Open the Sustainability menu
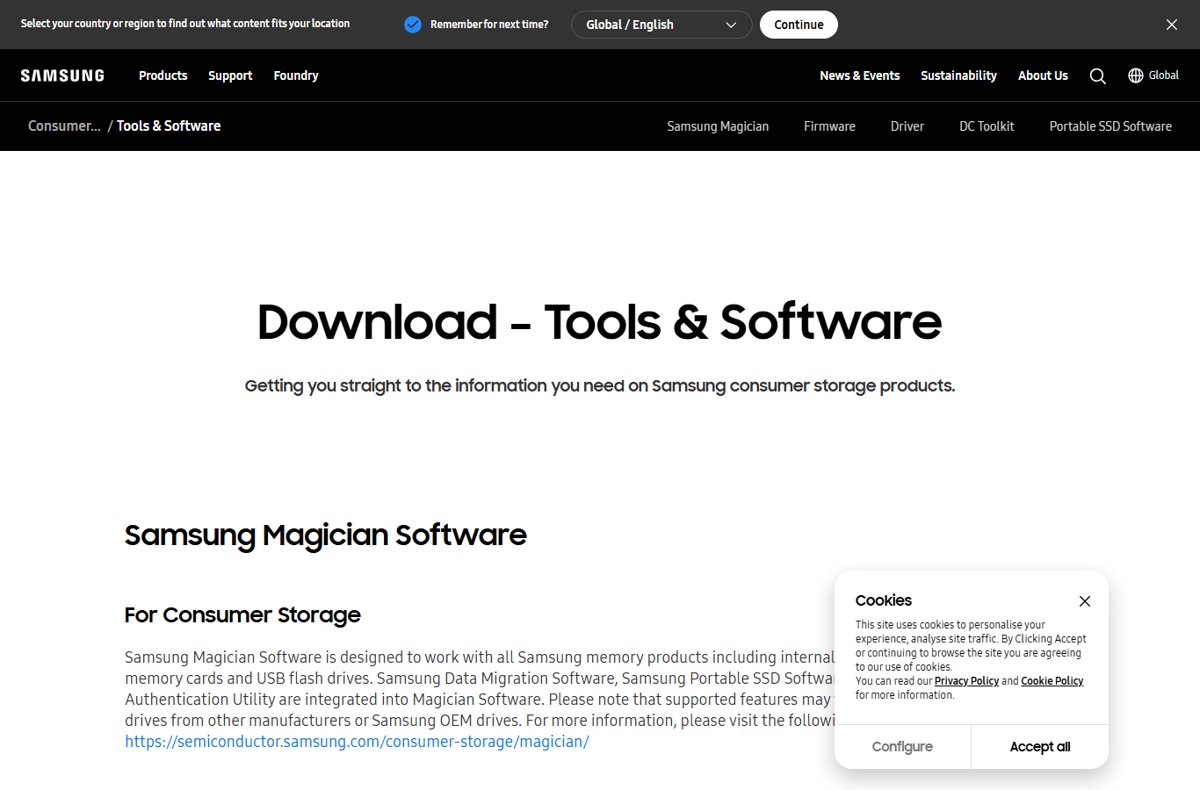Viewport: 1200px width, 790px height. 959,75
